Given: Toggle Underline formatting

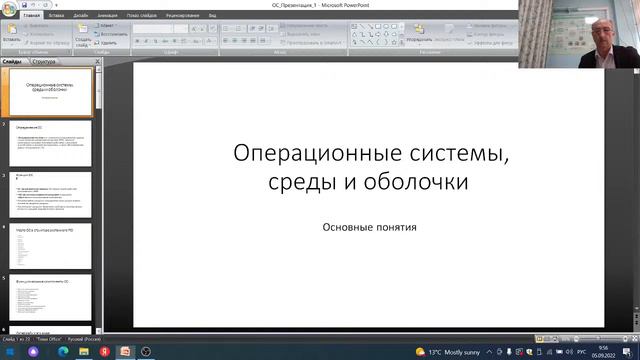Looking at the screenshot, I should (156, 41).
